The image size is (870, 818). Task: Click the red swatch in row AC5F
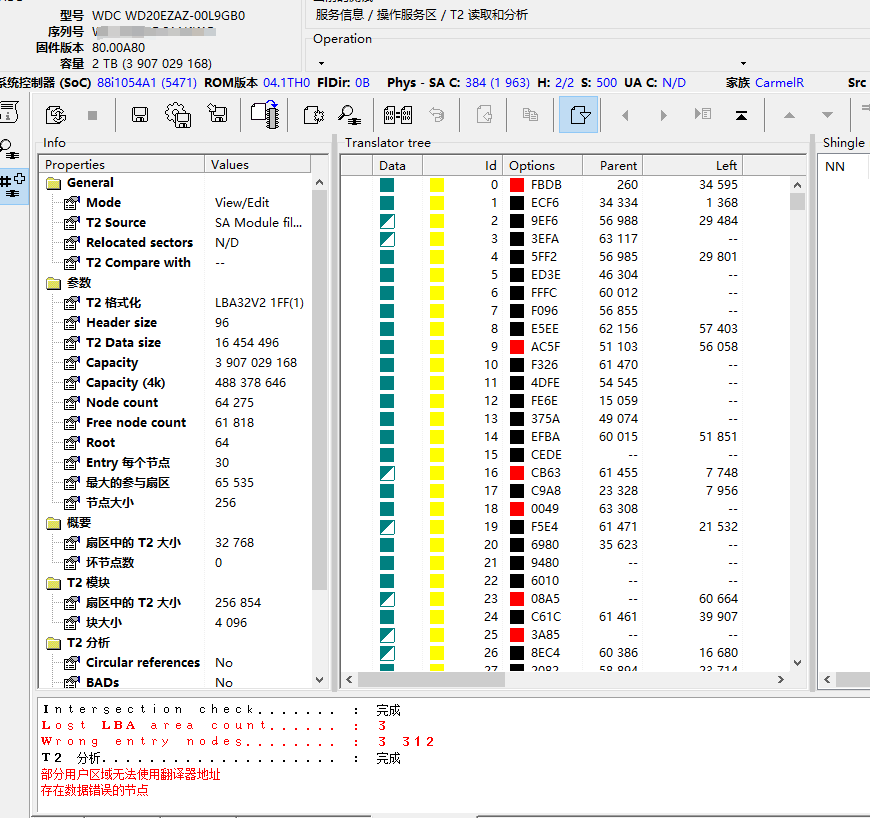[517, 347]
